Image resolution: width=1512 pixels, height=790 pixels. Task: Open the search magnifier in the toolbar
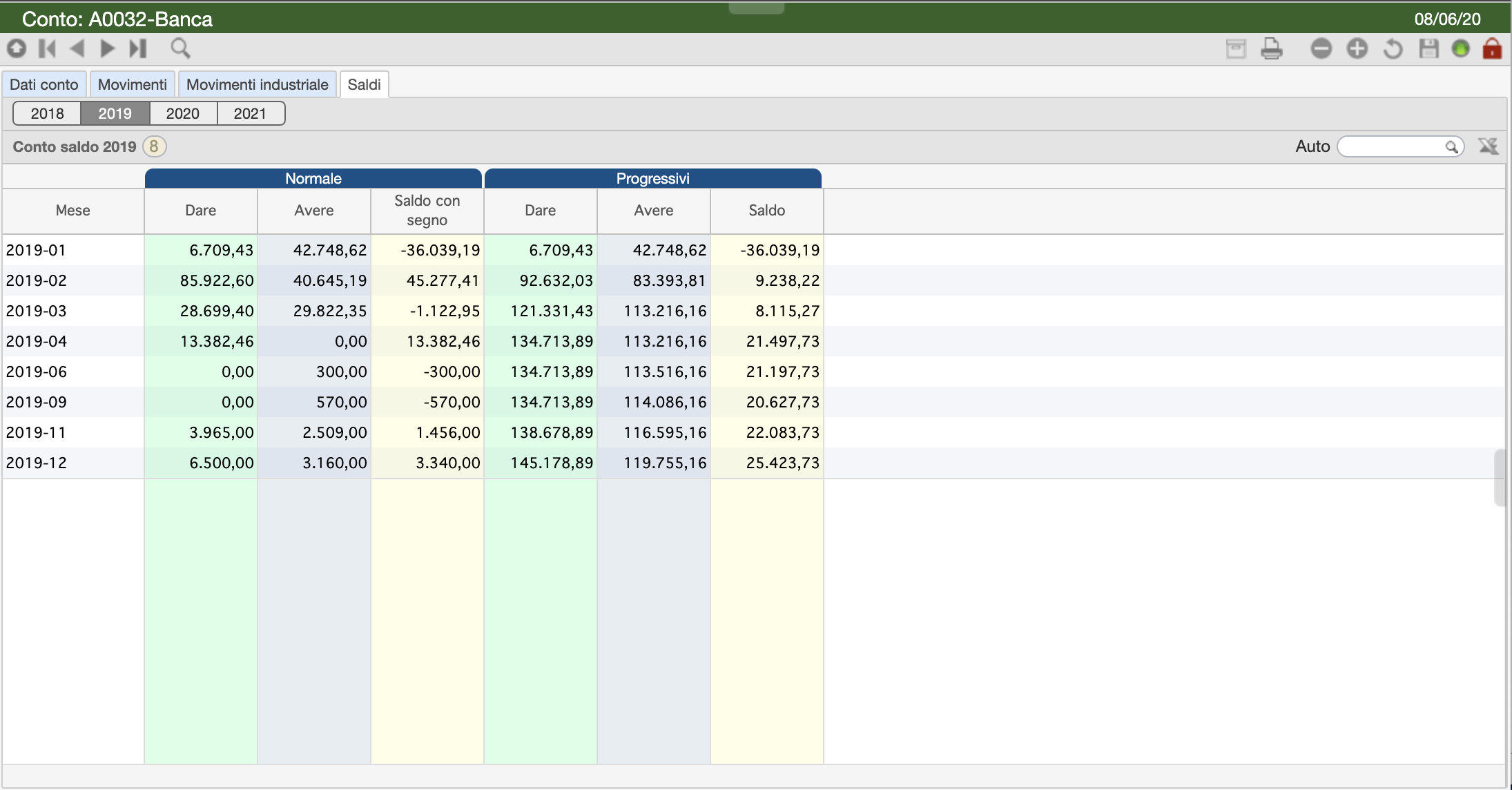click(180, 48)
